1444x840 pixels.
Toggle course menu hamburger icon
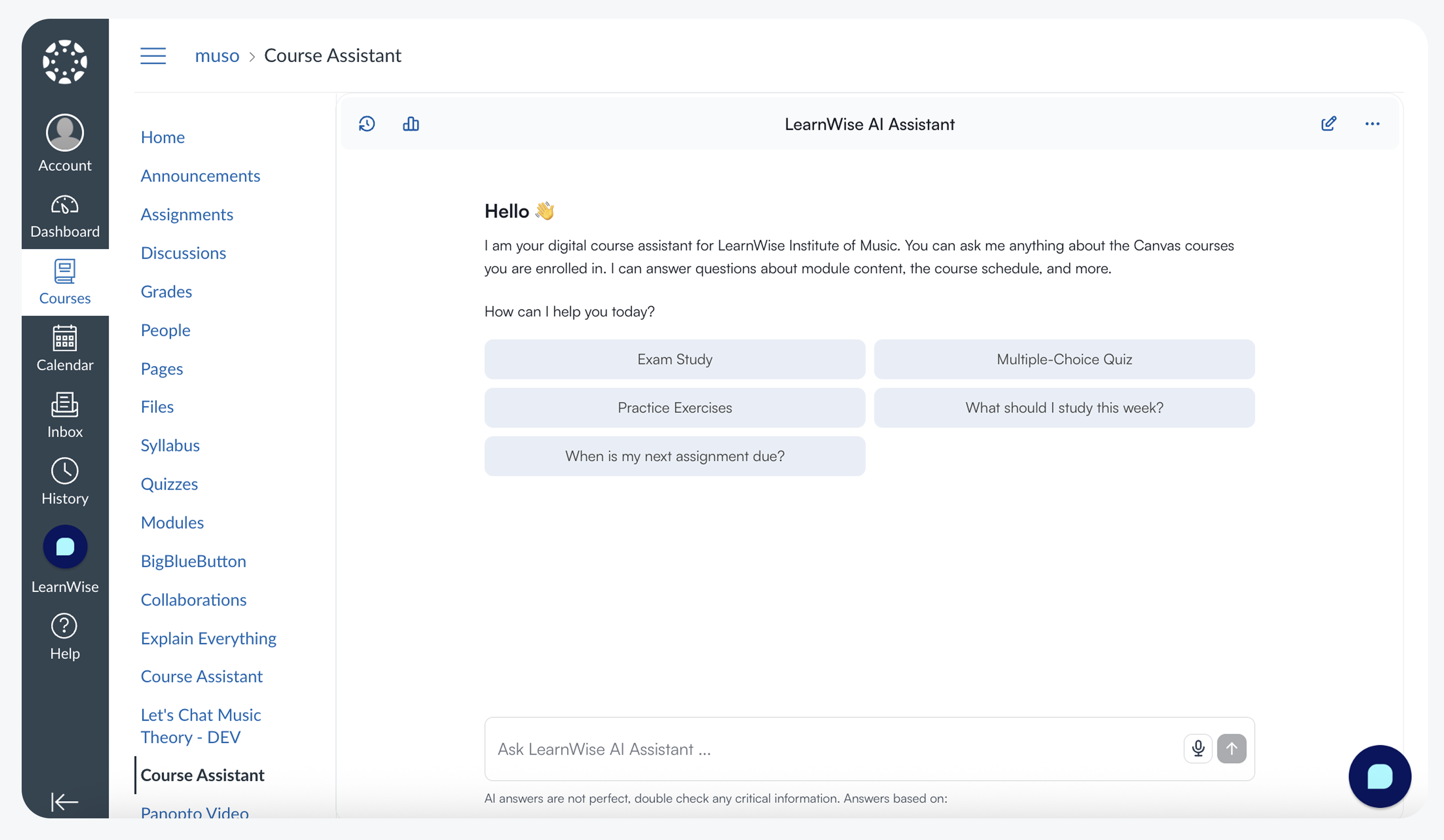tap(153, 55)
